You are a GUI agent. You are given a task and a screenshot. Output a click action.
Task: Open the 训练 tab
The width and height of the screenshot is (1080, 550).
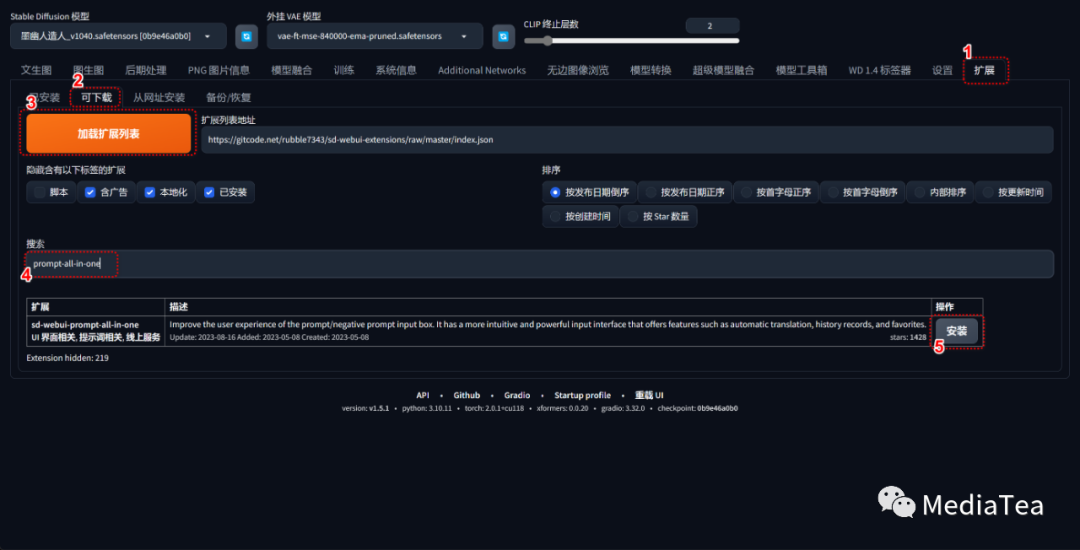344,70
